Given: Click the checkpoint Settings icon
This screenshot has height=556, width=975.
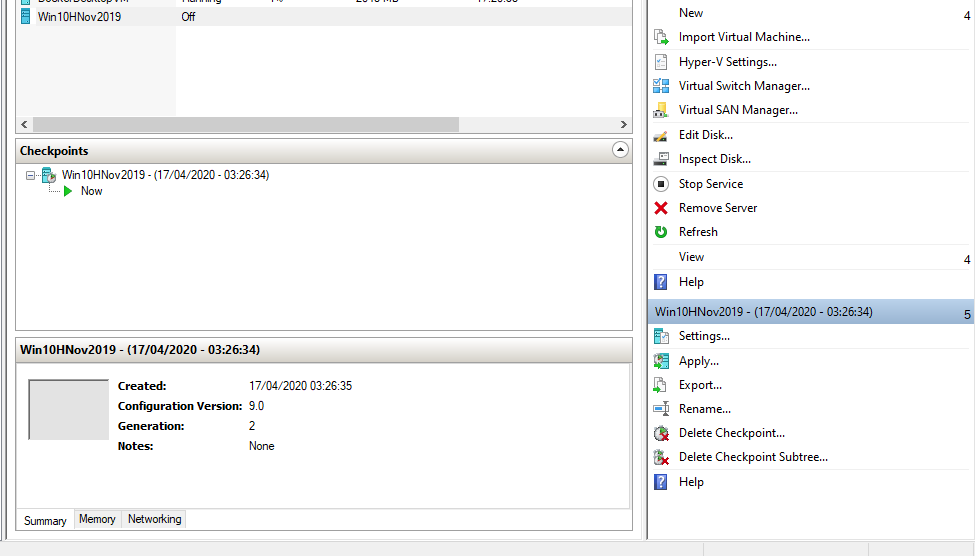Looking at the screenshot, I should [661, 336].
